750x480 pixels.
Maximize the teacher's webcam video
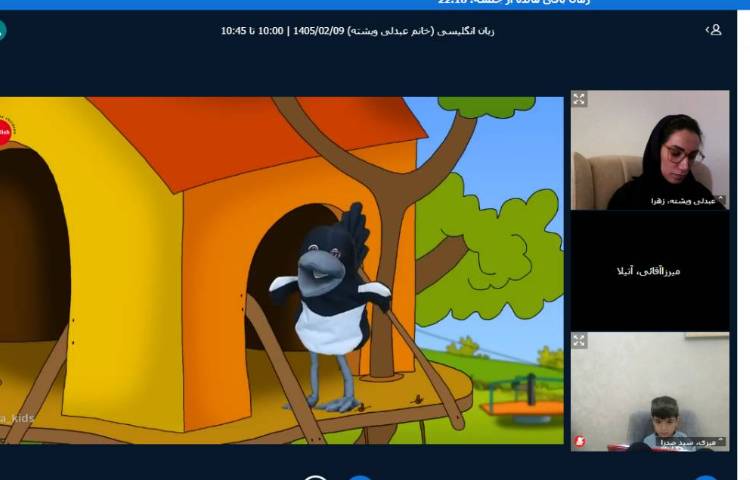(x=579, y=99)
